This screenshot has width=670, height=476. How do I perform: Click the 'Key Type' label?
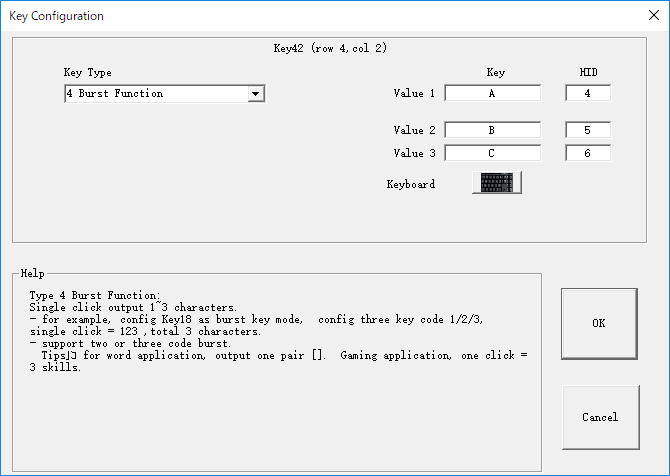88,72
